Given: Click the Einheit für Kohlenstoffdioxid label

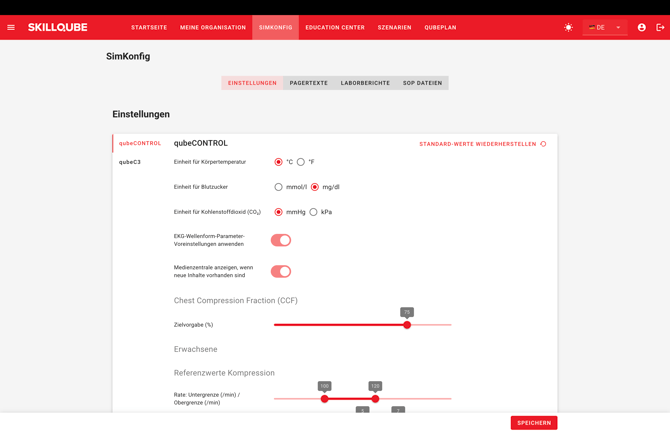Looking at the screenshot, I should [x=217, y=212].
